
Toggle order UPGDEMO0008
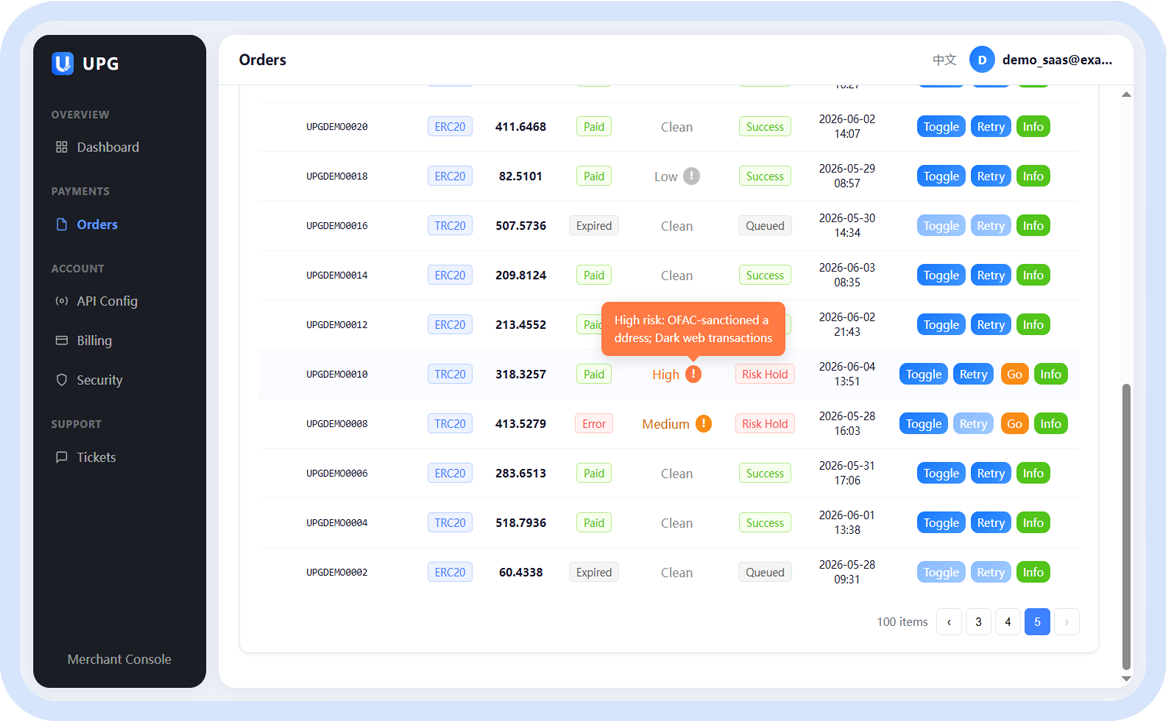coord(924,424)
